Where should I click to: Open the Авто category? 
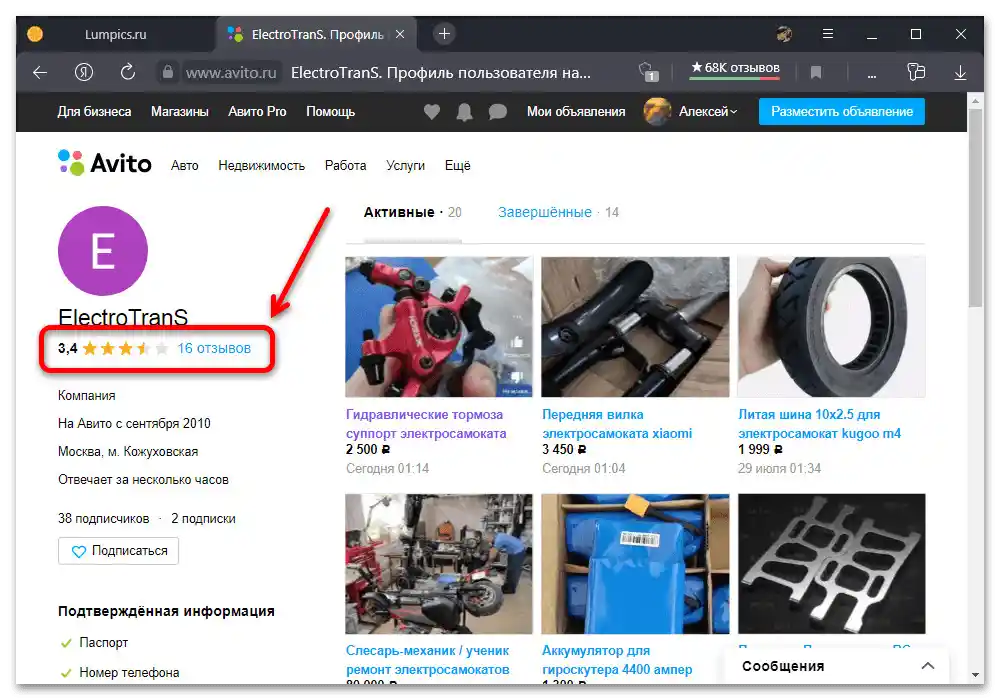click(x=184, y=166)
